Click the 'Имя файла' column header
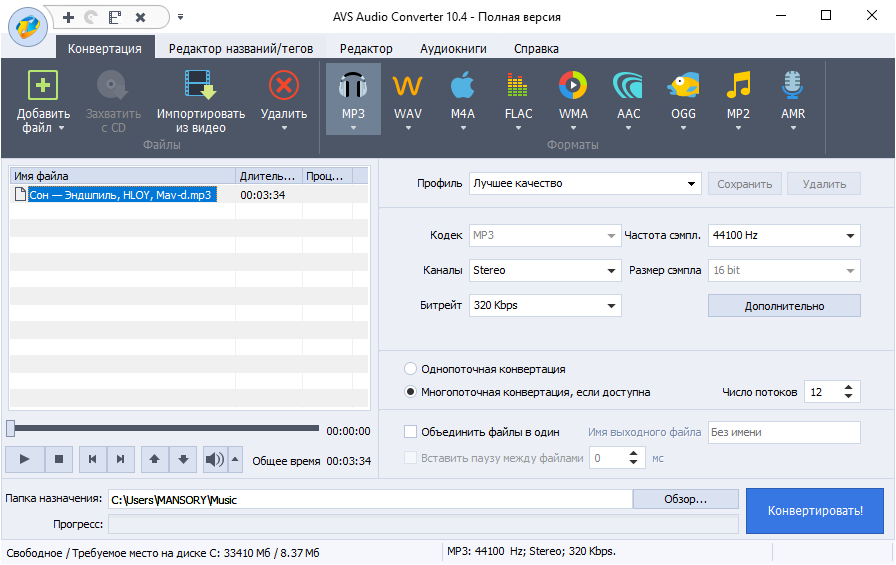 click(122, 176)
